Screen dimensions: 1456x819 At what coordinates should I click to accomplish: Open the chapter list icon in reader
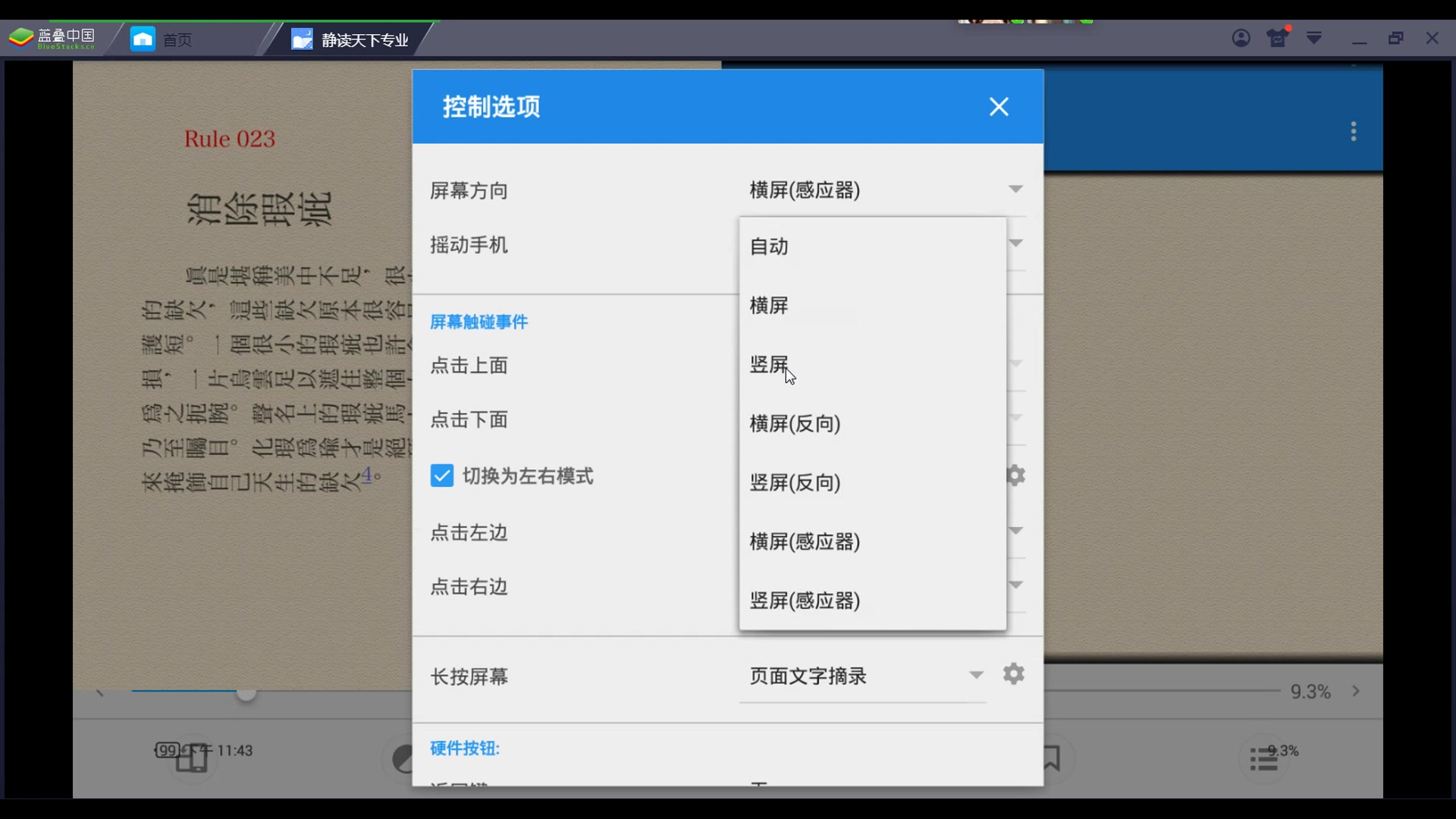pyautogui.click(x=1264, y=758)
